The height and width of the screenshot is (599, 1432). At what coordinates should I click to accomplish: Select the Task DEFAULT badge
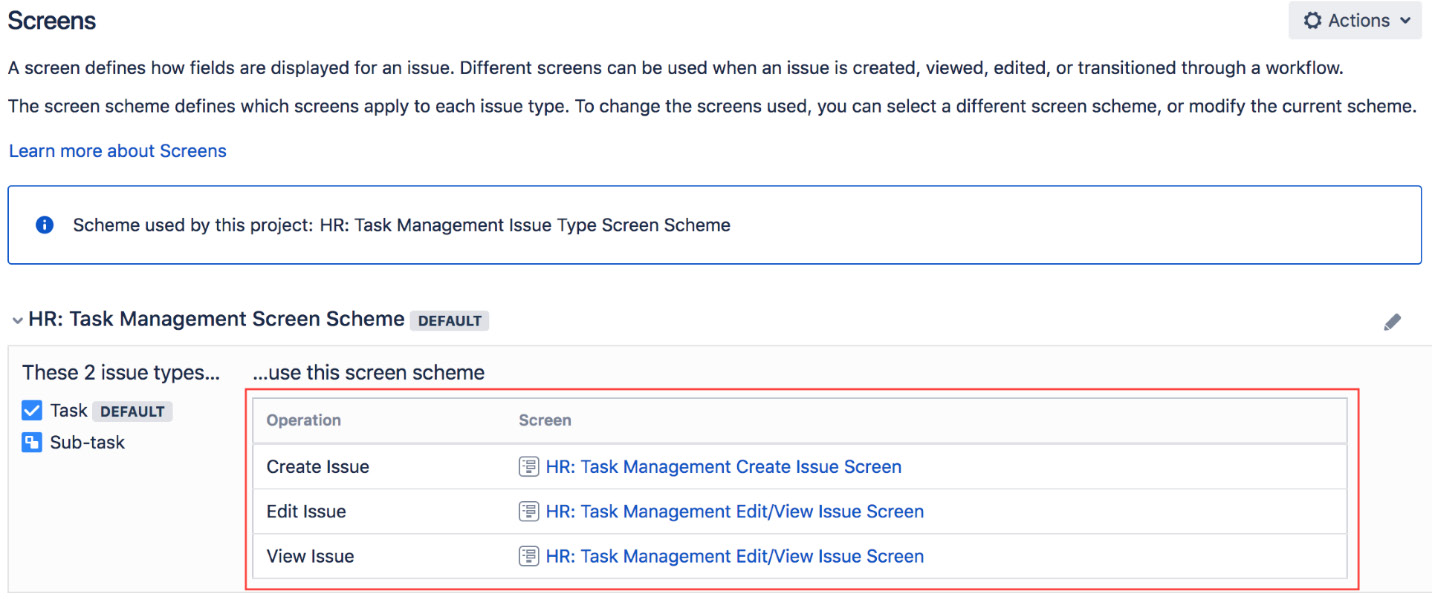pyautogui.click(x=132, y=411)
